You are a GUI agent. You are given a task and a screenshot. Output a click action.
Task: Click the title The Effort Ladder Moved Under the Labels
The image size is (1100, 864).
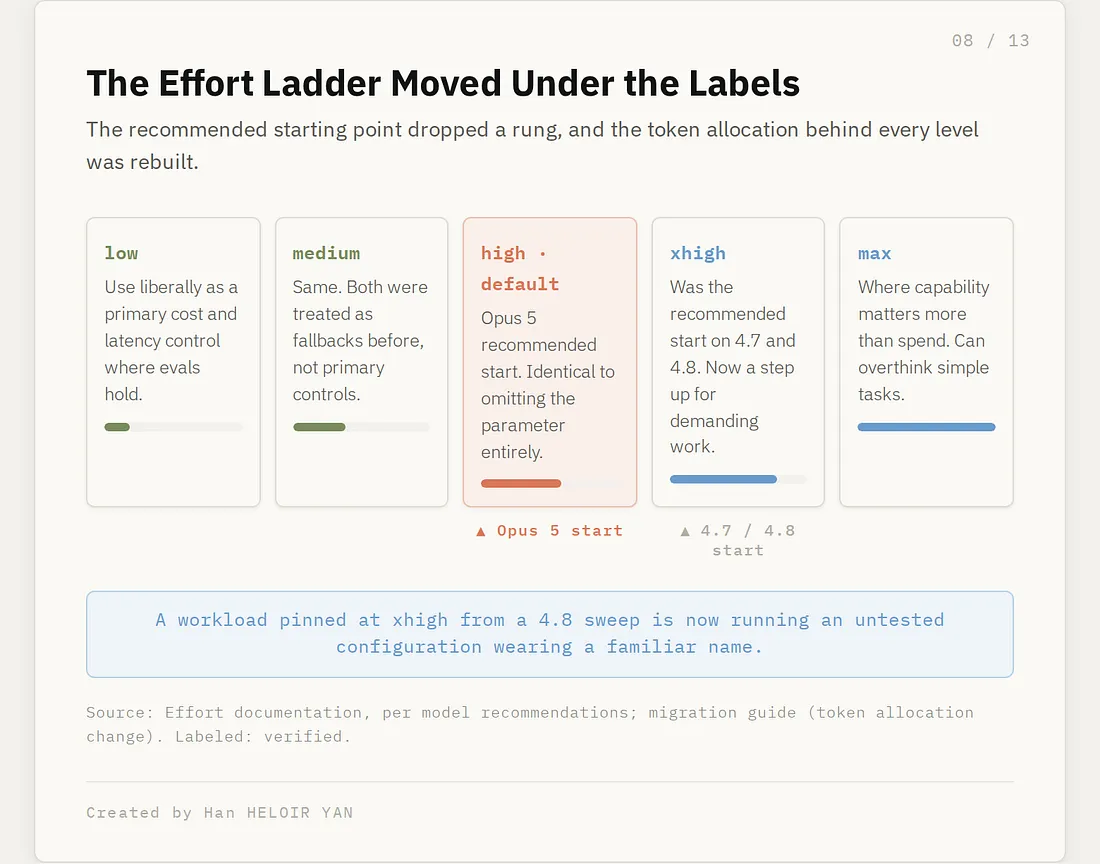click(443, 83)
